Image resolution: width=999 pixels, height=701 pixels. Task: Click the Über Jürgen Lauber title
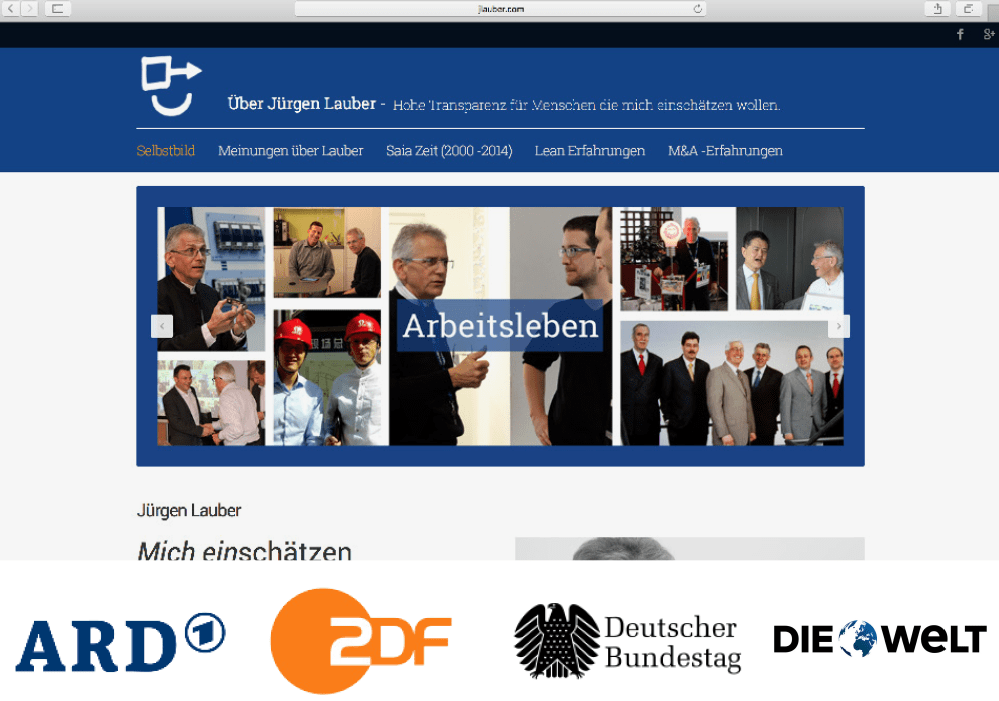306,104
